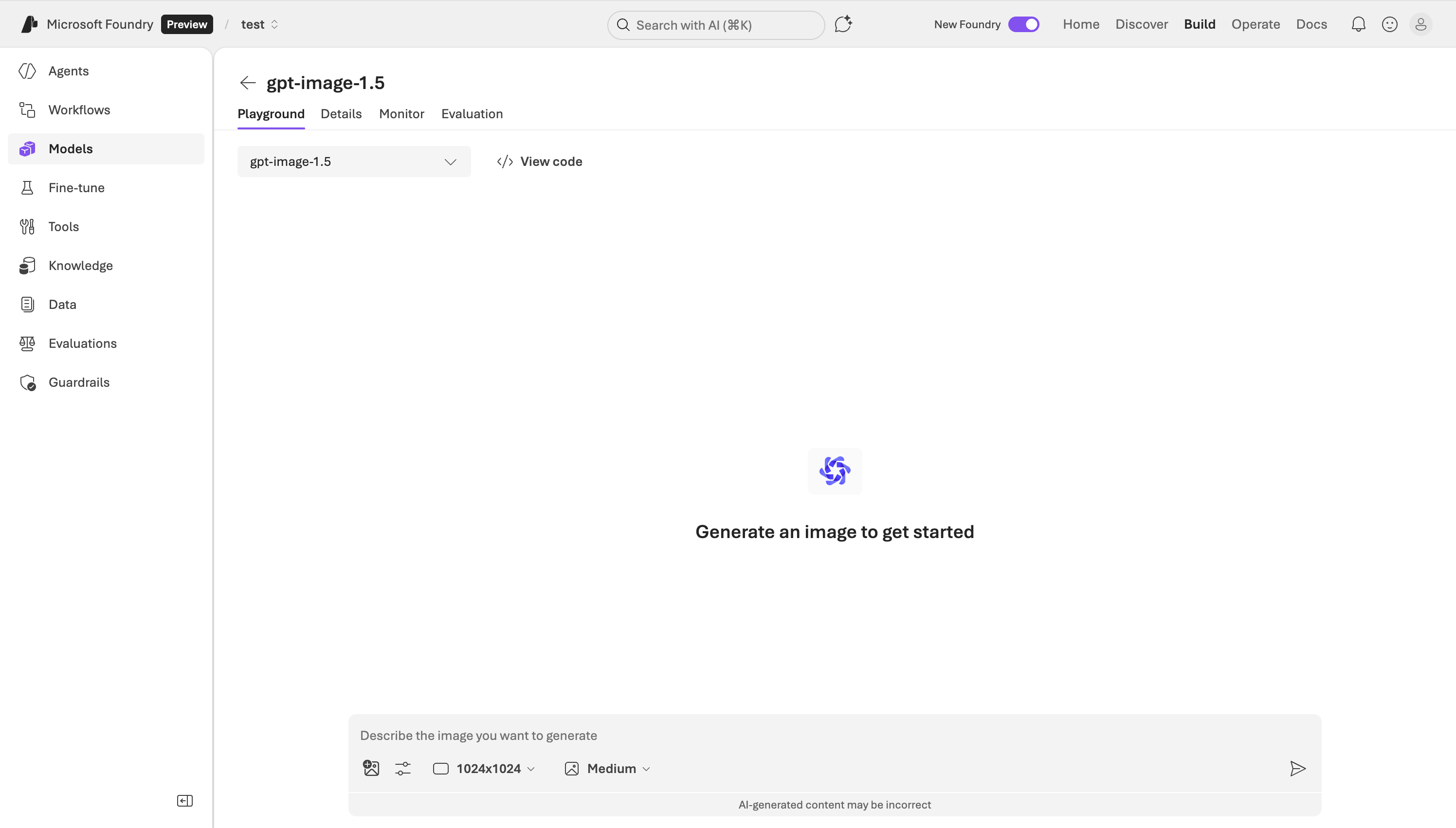Viewport: 1456px width, 828px height.
Task: Collapse the sidebar panel icon
Action: point(185,801)
